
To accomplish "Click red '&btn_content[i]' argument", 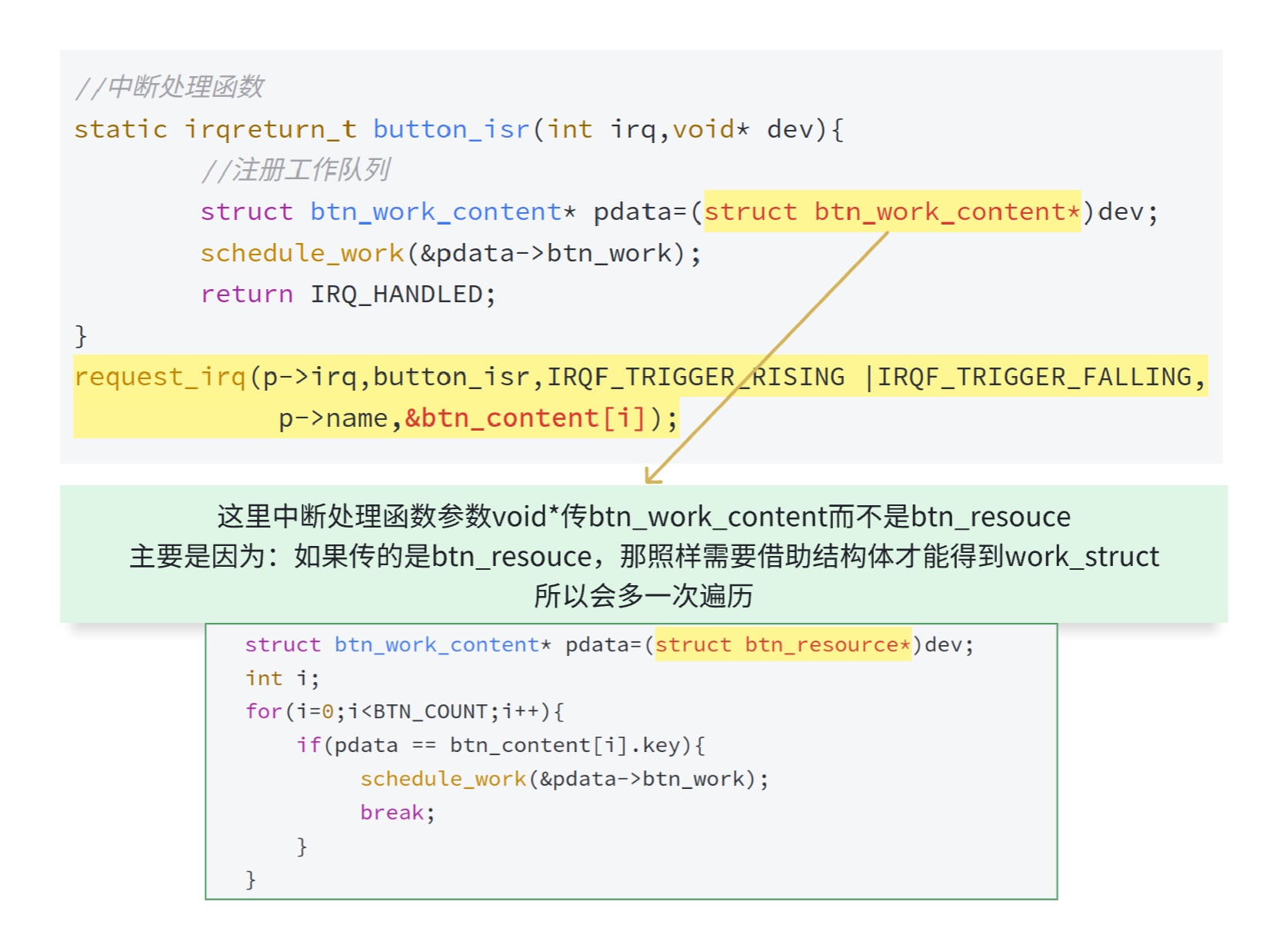I will tap(525, 418).
